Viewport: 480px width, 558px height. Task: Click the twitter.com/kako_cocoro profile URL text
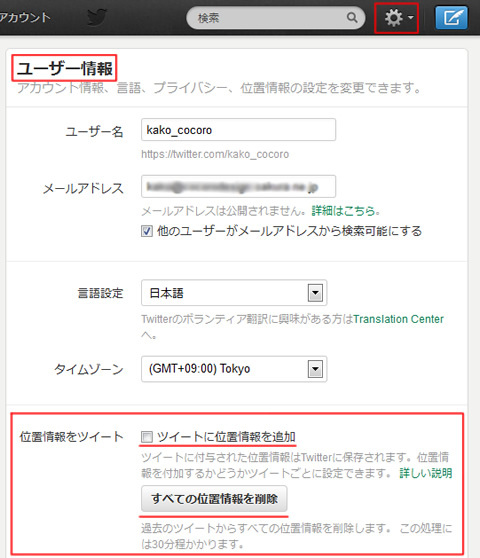215,154
